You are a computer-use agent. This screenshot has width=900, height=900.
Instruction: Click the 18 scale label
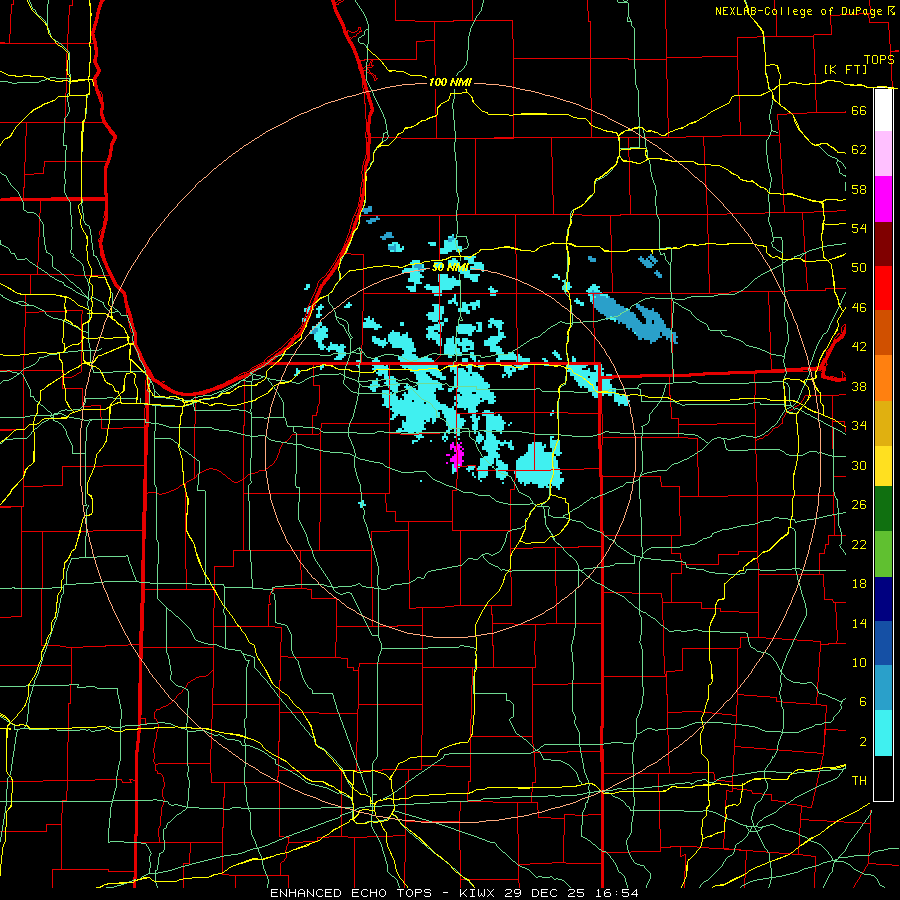coord(859,584)
